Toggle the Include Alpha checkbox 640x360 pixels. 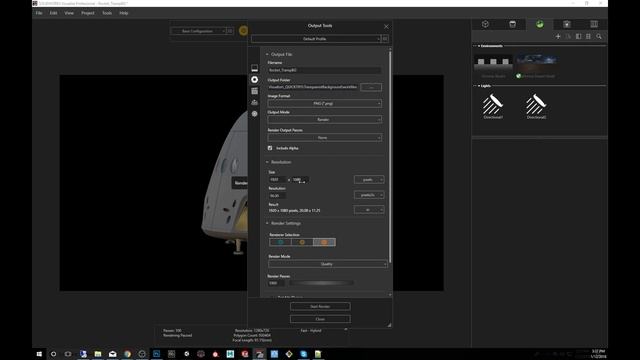coord(270,148)
